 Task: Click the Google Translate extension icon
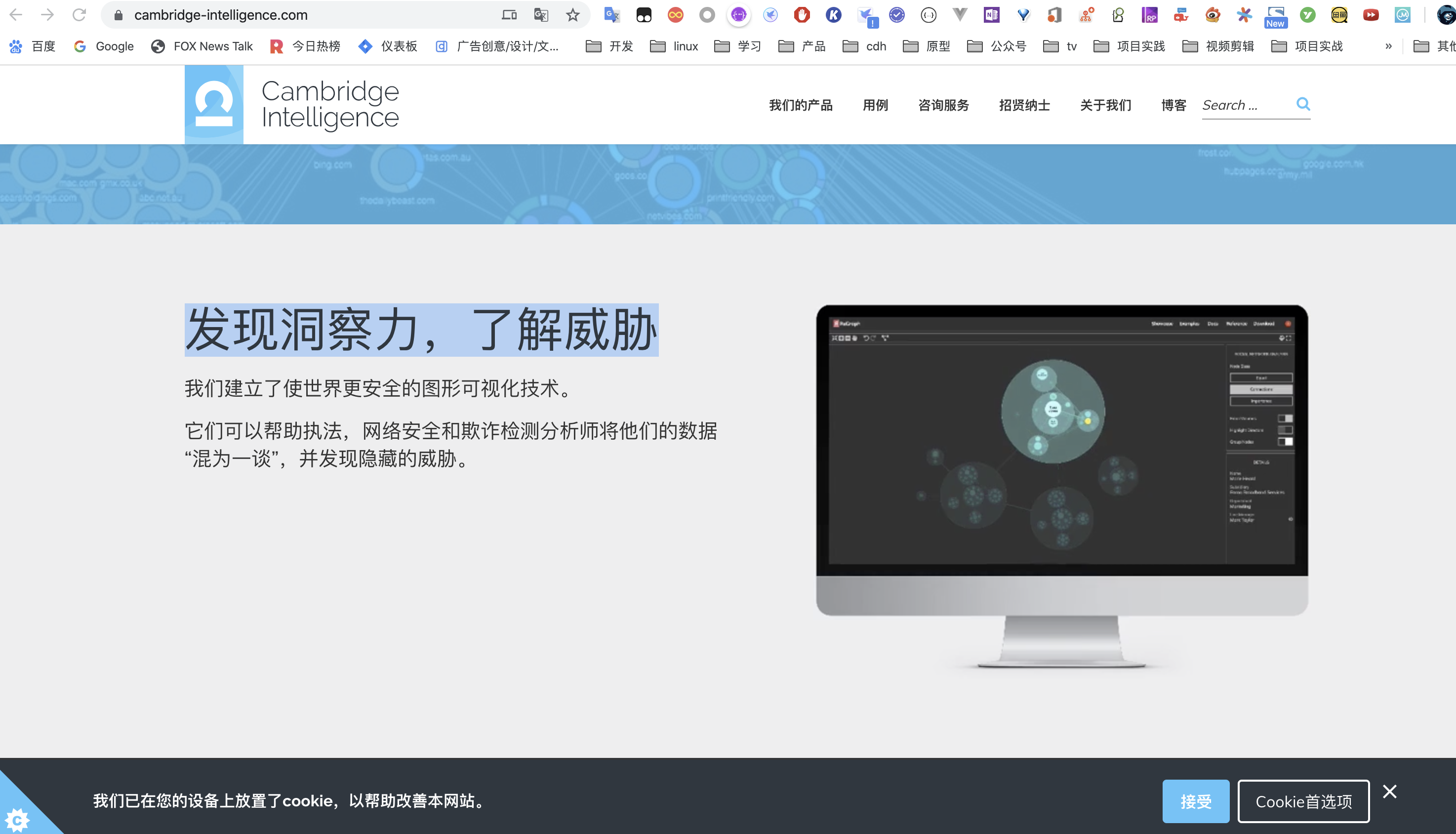[x=611, y=15]
